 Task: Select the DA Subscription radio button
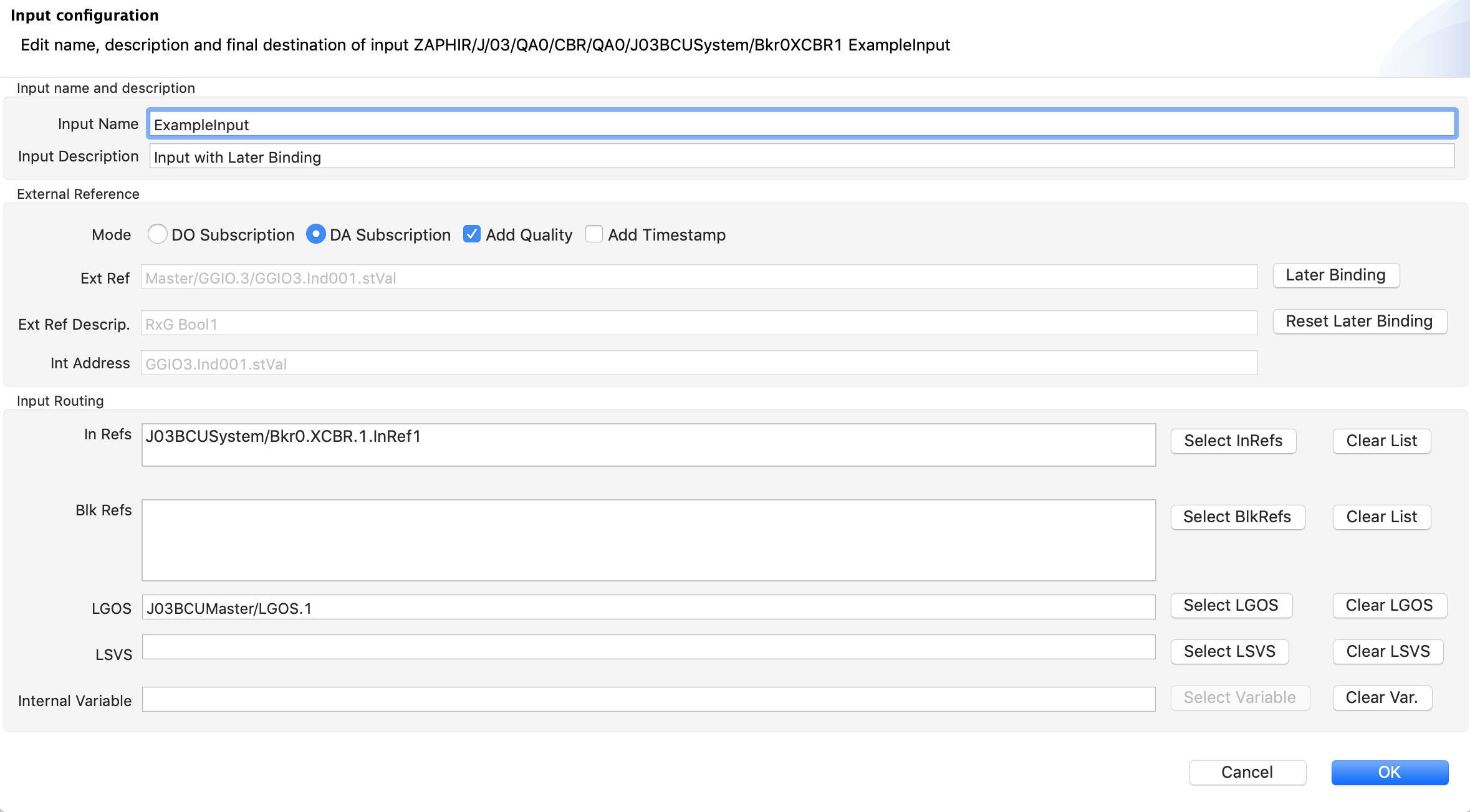point(316,234)
